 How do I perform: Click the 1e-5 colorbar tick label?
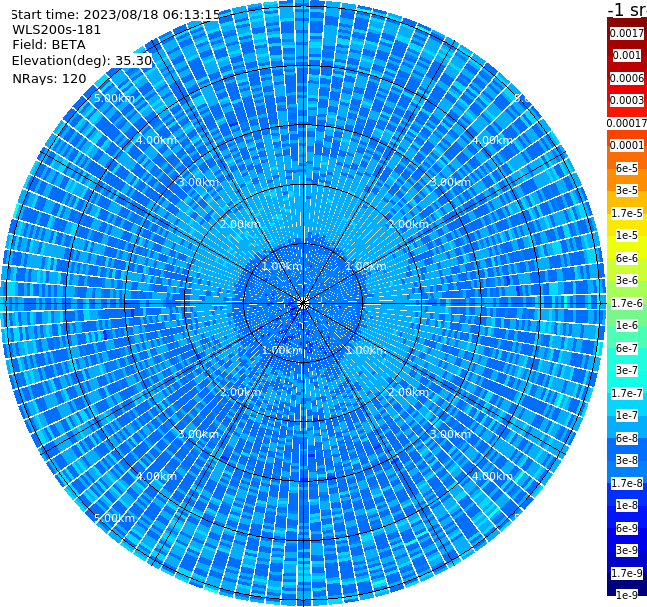pos(627,235)
